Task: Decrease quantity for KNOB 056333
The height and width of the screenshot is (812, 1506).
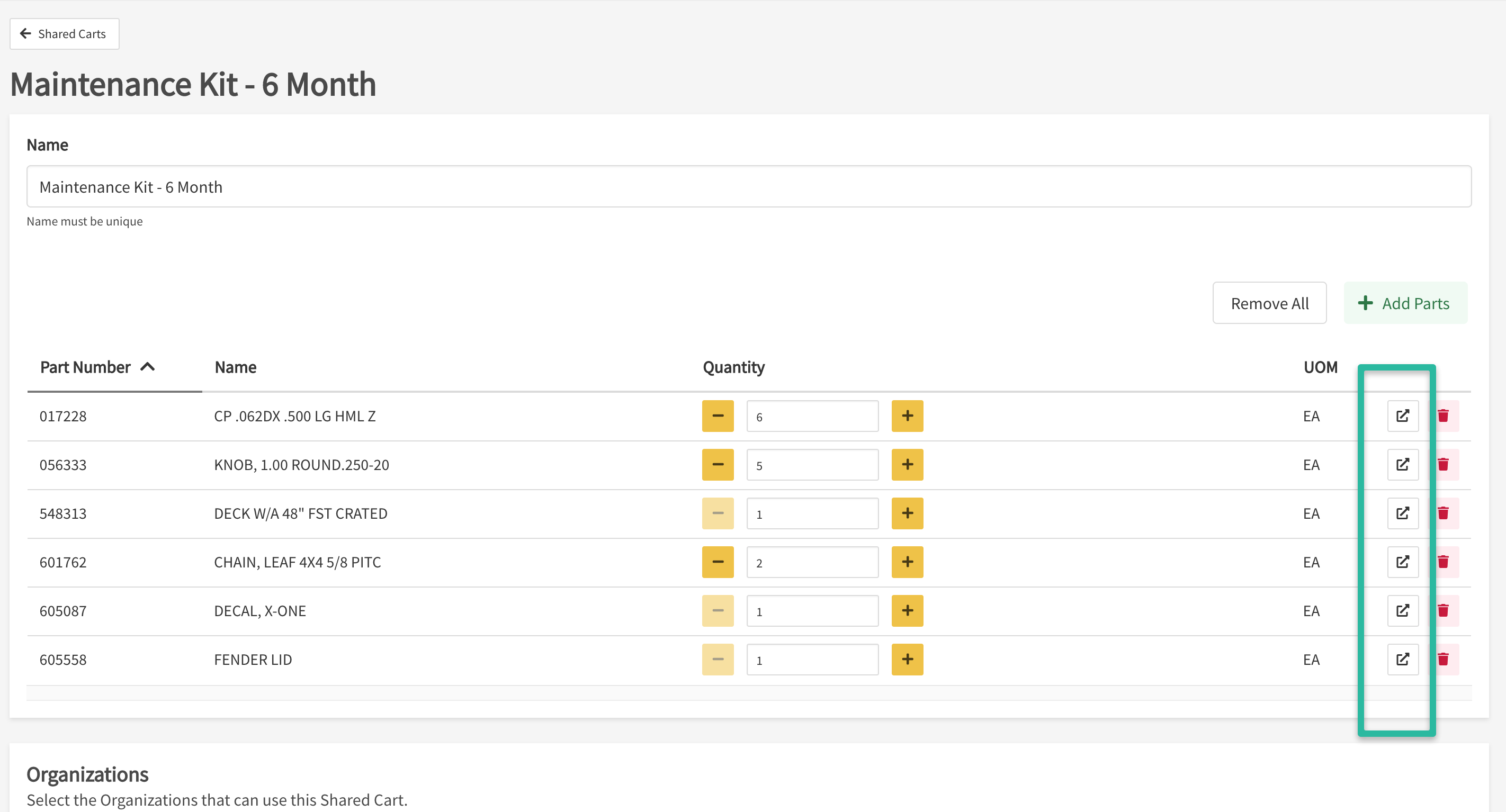Action: [x=718, y=465]
